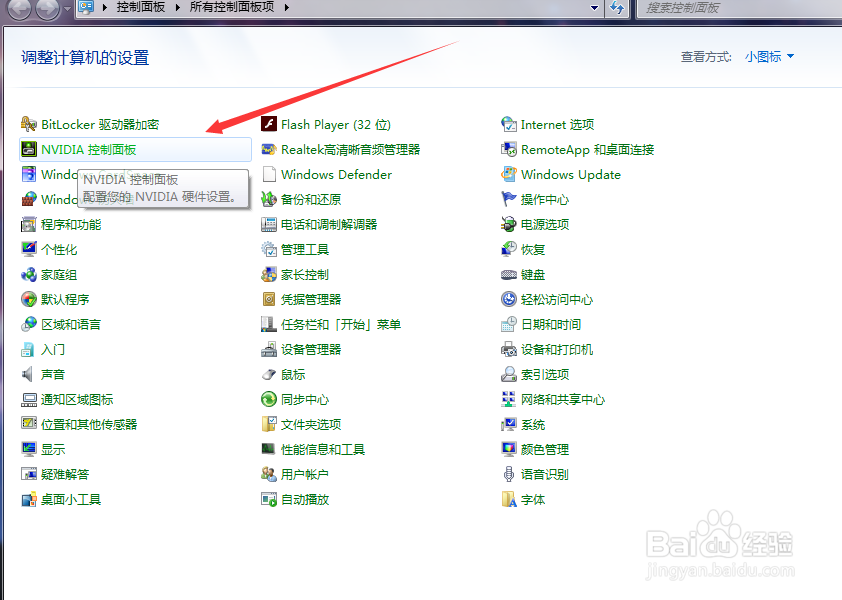The width and height of the screenshot is (842, 600).
Task: Click the 备份和还原 icon
Action: pos(268,199)
